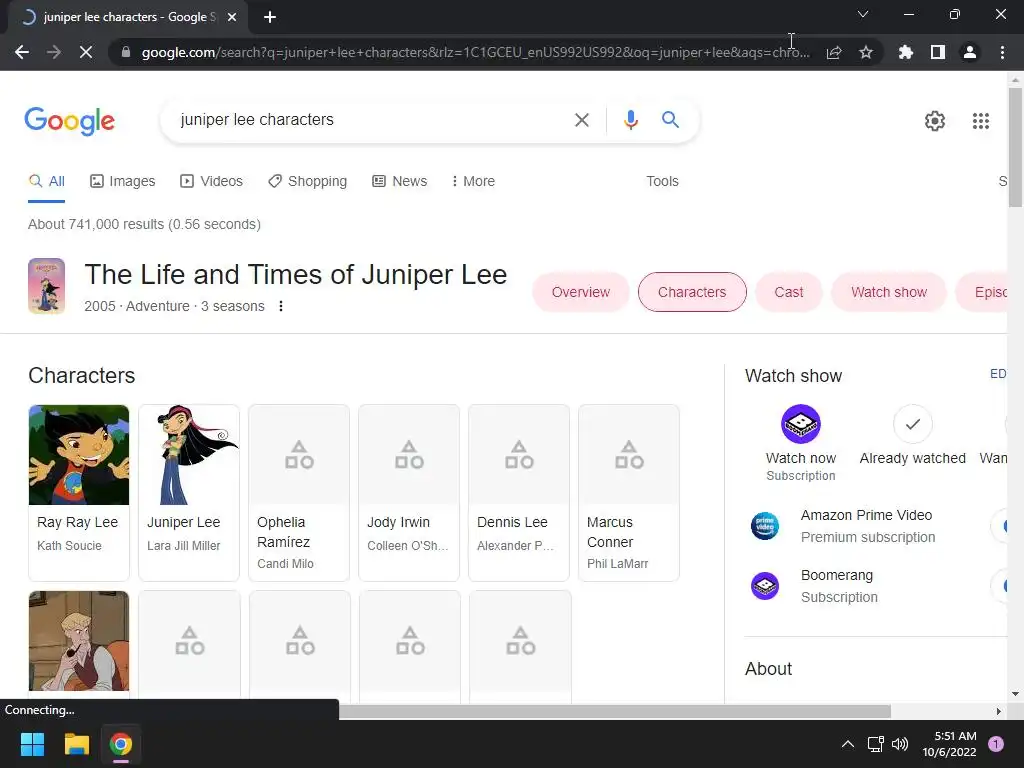Expand the More search options
The height and width of the screenshot is (768, 1024).
click(473, 182)
